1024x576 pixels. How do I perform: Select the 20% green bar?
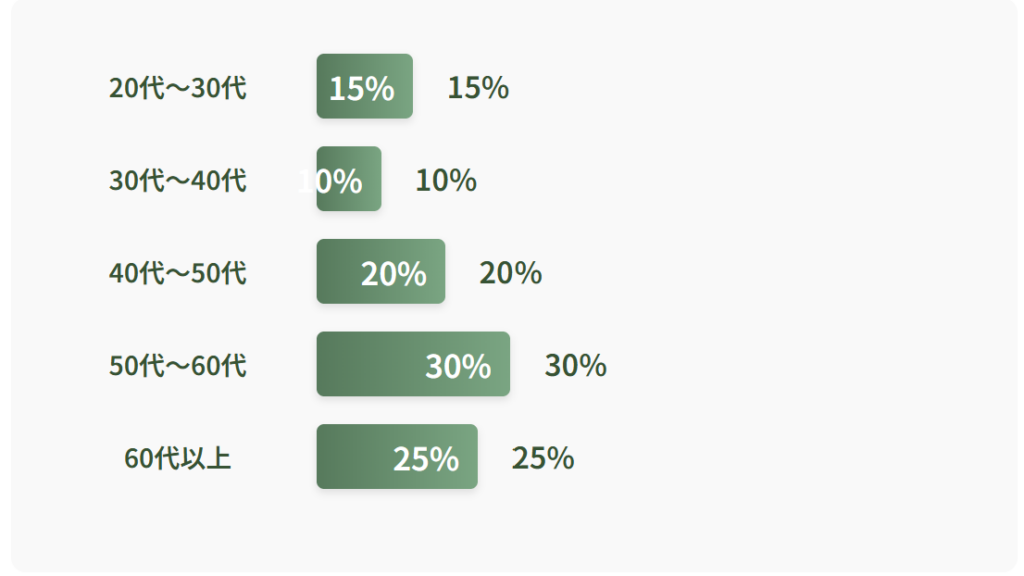point(381,272)
